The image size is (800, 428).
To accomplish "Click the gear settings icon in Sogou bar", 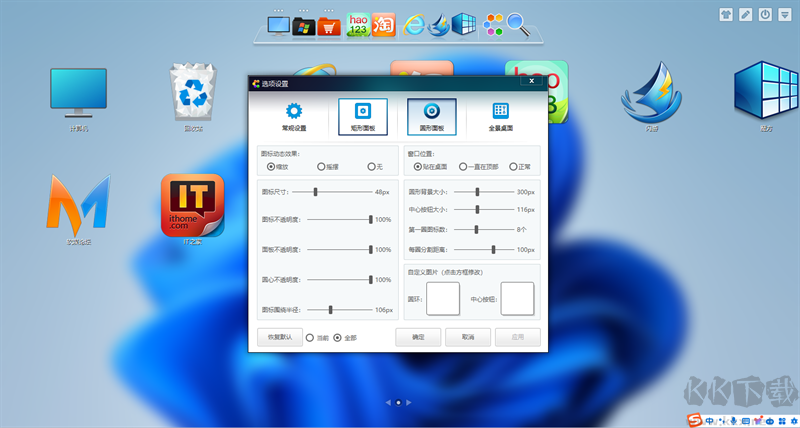I will pyautogui.click(x=794, y=421).
